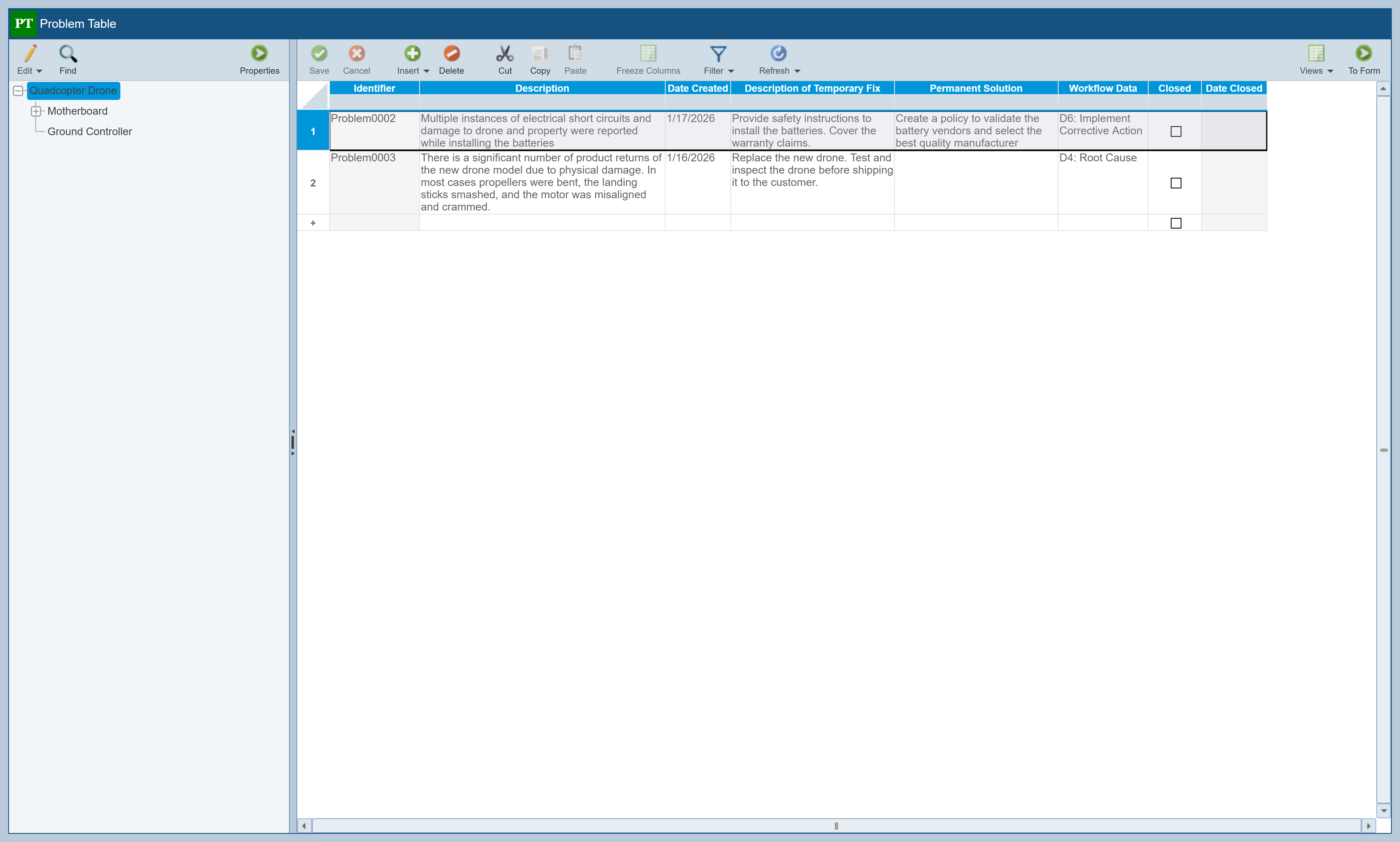Image resolution: width=1400 pixels, height=842 pixels.
Task: Click the Description column header
Action: point(541,88)
